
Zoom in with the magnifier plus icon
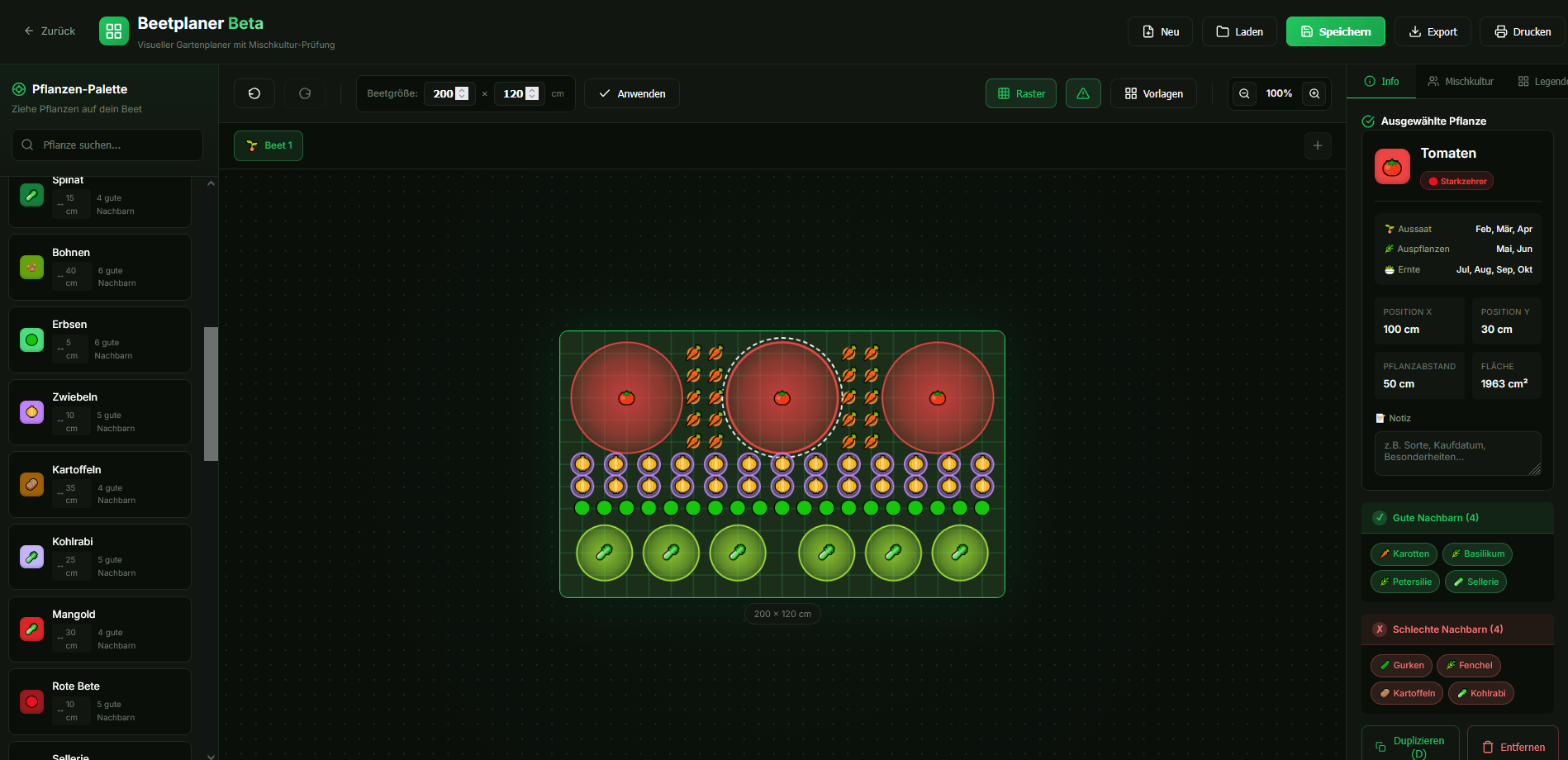pyautogui.click(x=1314, y=93)
